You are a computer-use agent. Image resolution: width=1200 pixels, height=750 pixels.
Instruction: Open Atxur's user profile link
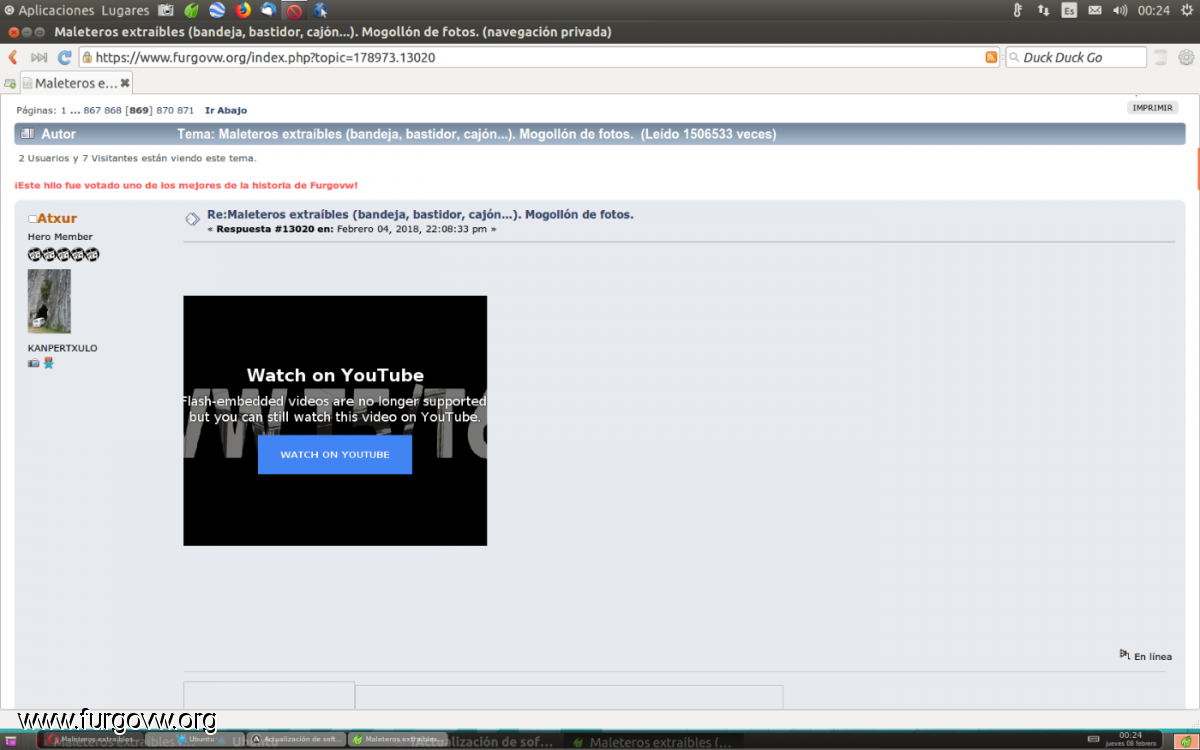[x=57, y=218]
